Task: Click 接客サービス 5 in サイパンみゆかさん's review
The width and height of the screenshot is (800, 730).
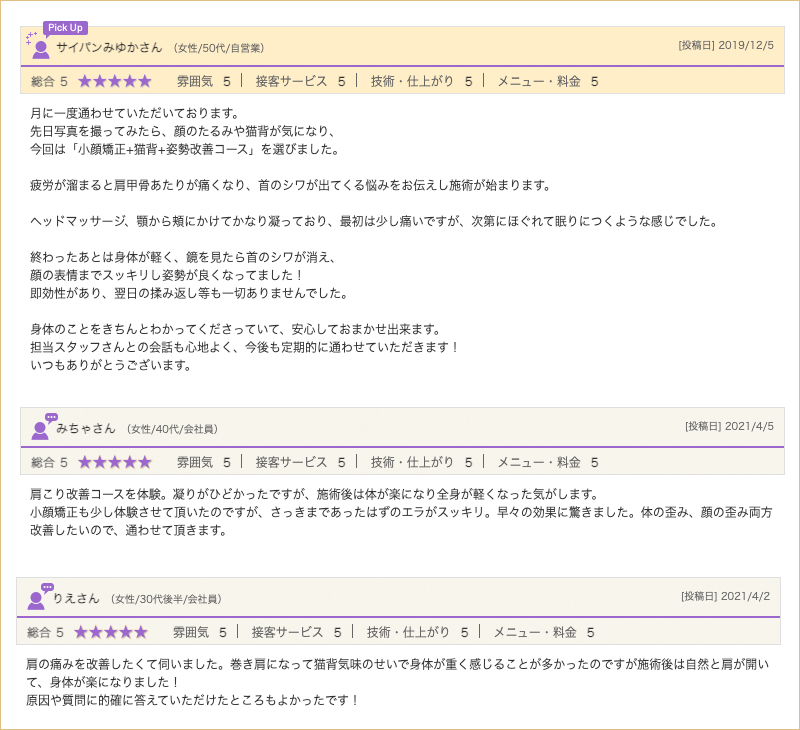Action: 301,81
